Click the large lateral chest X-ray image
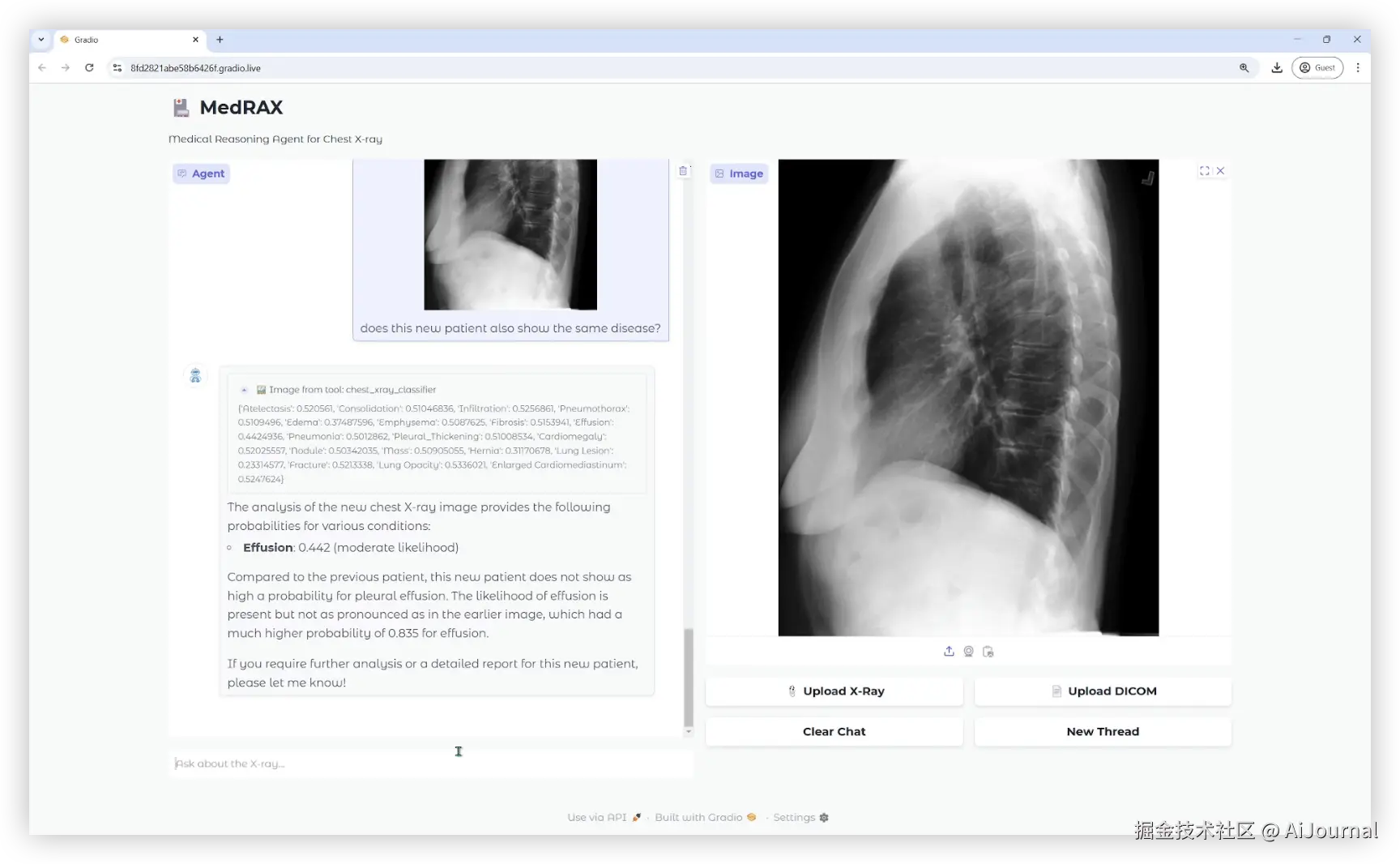Image resolution: width=1400 pixels, height=864 pixels. (x=968, y=398)
